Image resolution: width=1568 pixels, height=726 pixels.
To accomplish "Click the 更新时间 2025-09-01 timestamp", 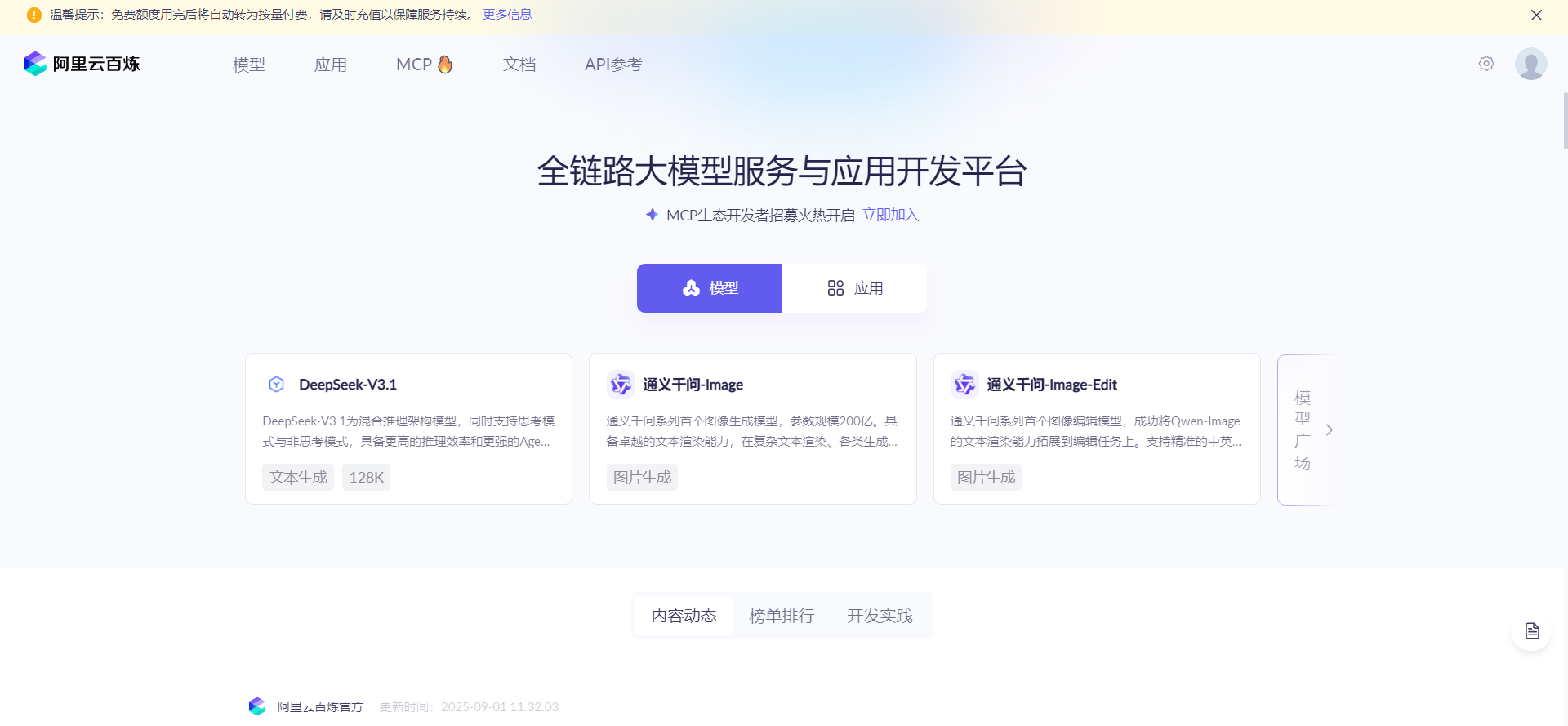I will [x=469, y=706].
